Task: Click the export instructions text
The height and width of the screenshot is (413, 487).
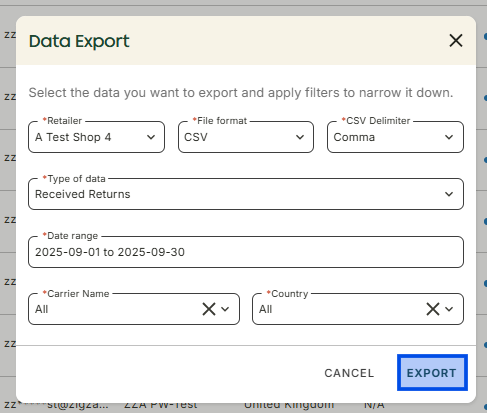Action: click(x=241, y=93)
